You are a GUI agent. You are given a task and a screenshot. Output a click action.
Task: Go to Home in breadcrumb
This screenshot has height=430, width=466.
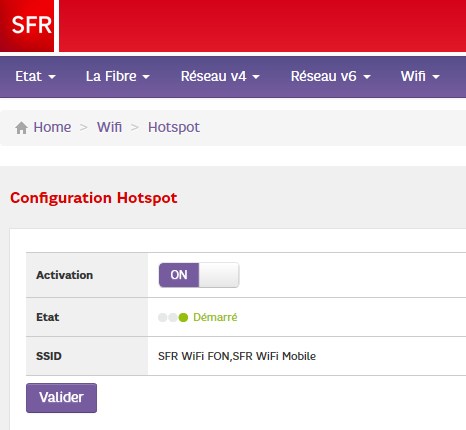[52, 127]
